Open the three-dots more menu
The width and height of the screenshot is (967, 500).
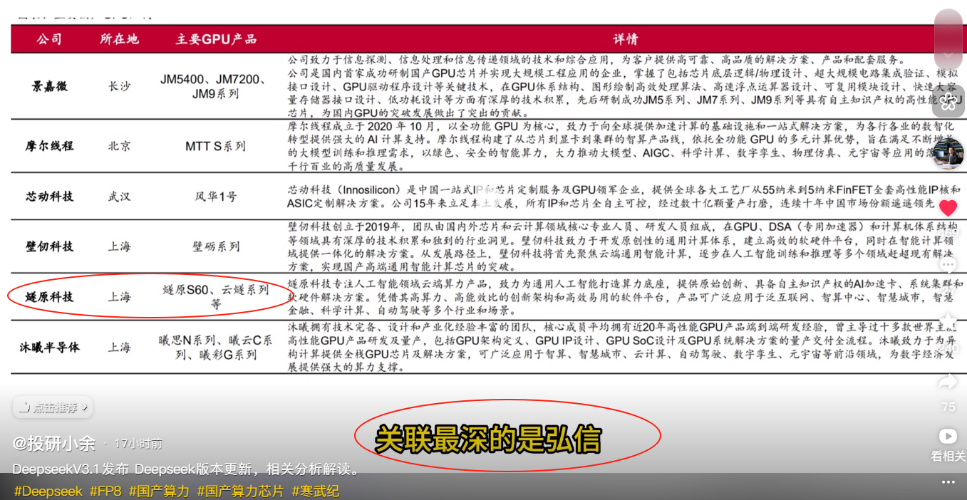pos(948,482)
